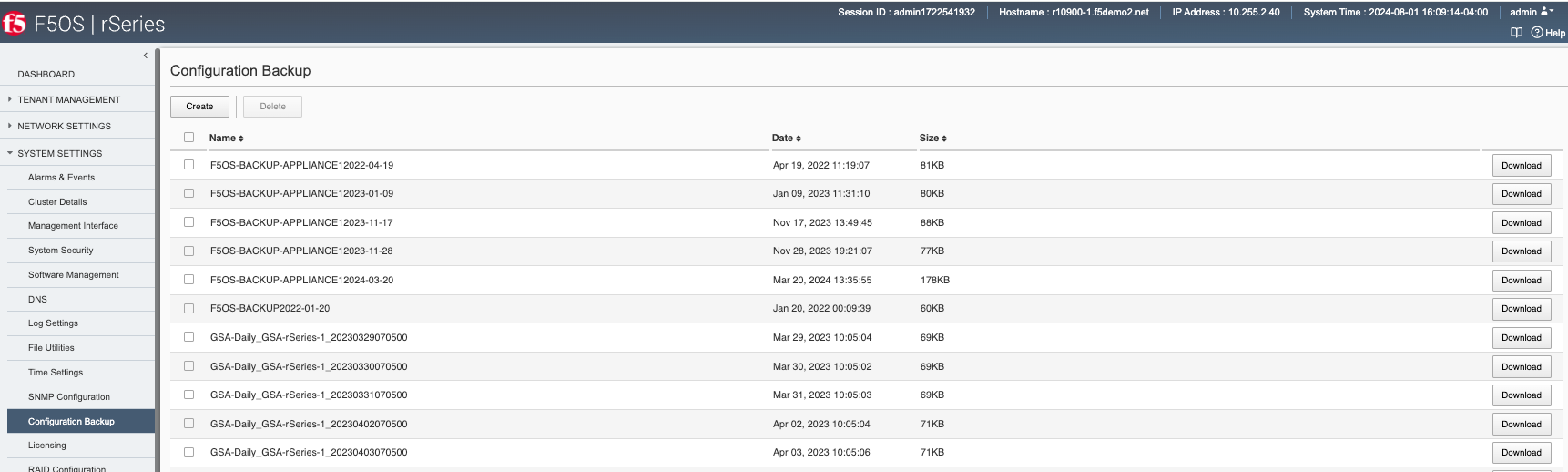
Task: Click Hostname r10900-1.f5demo2.net in header
Action: point(1074,12)
